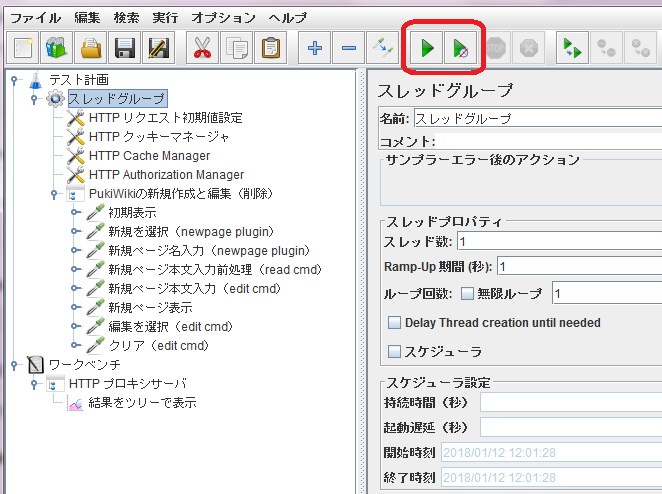The image size is (662, 494).
Task: Collapse the ワークベンチ tree node
Action: pyautogui.click(x=13, y=365)
